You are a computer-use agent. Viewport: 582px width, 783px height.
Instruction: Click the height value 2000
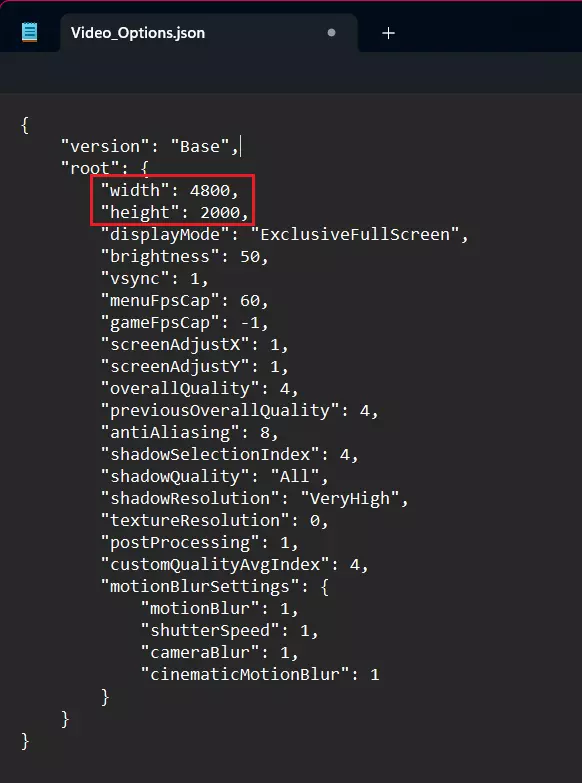[220, 212]
